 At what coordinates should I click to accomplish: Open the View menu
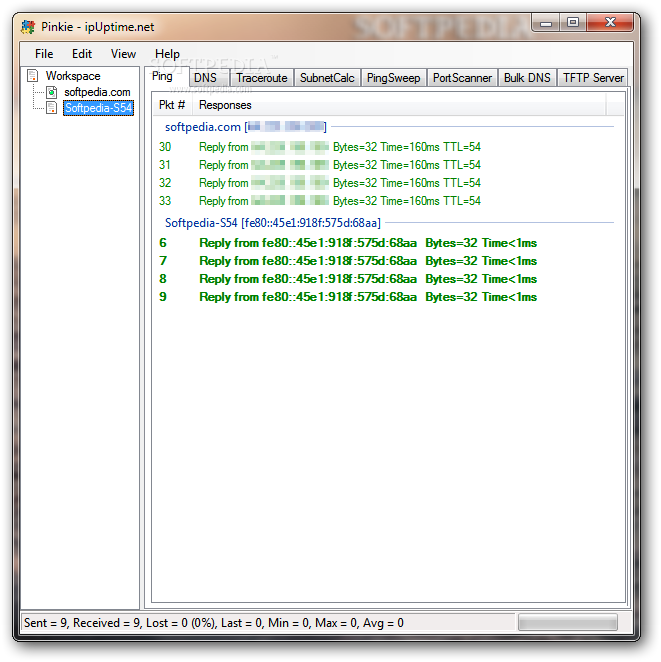coord(123,54)
